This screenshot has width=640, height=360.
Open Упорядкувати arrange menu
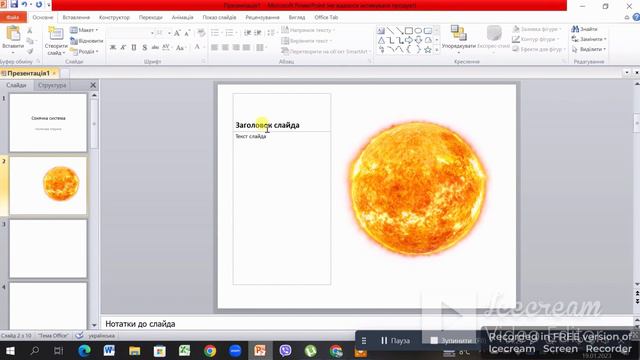(458, 40)
